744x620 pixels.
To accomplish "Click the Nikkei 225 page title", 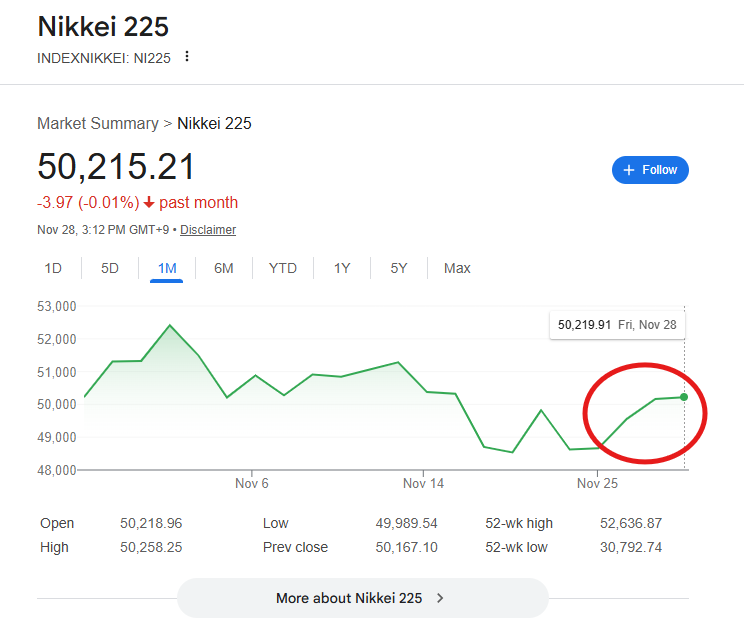I will click(103, 27).
